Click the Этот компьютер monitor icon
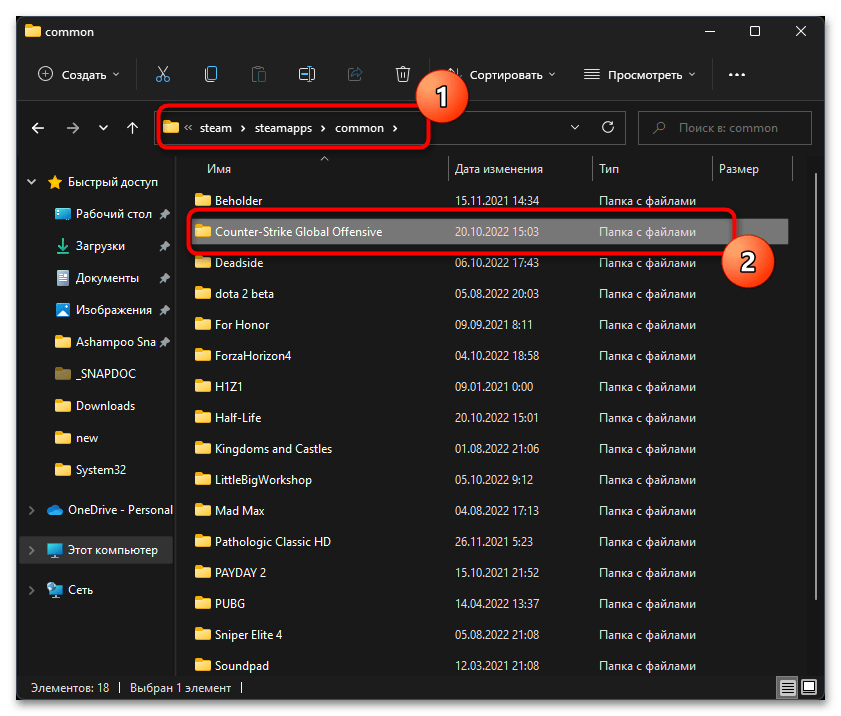841x716 pixels. [55, 550]
